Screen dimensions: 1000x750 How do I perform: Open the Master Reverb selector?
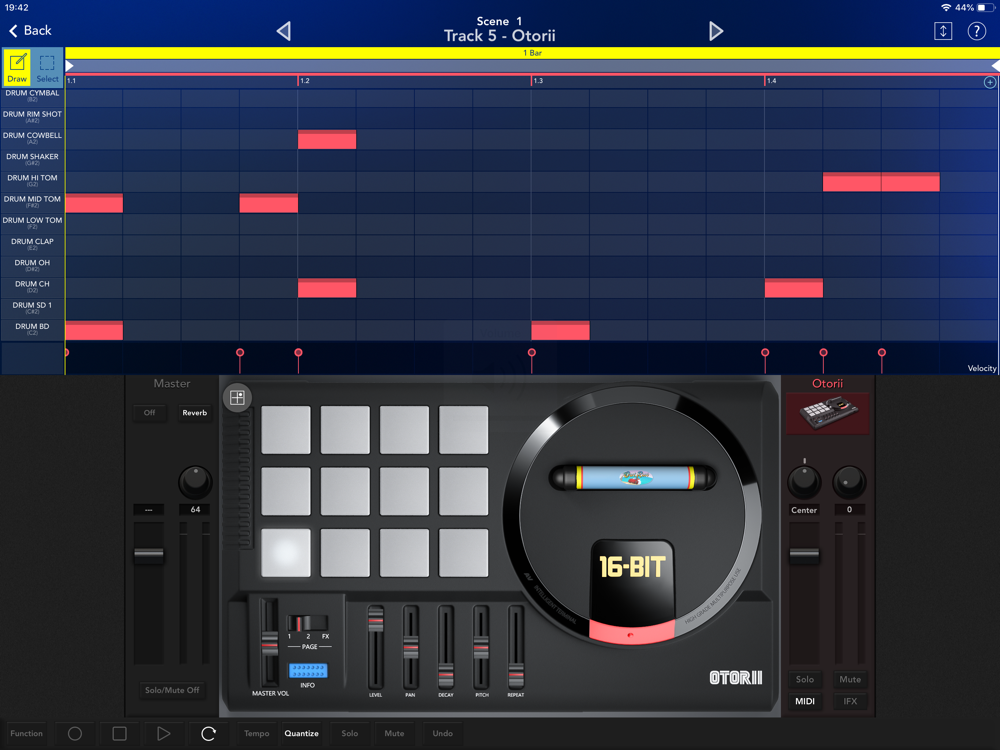[x=195, y=413]
